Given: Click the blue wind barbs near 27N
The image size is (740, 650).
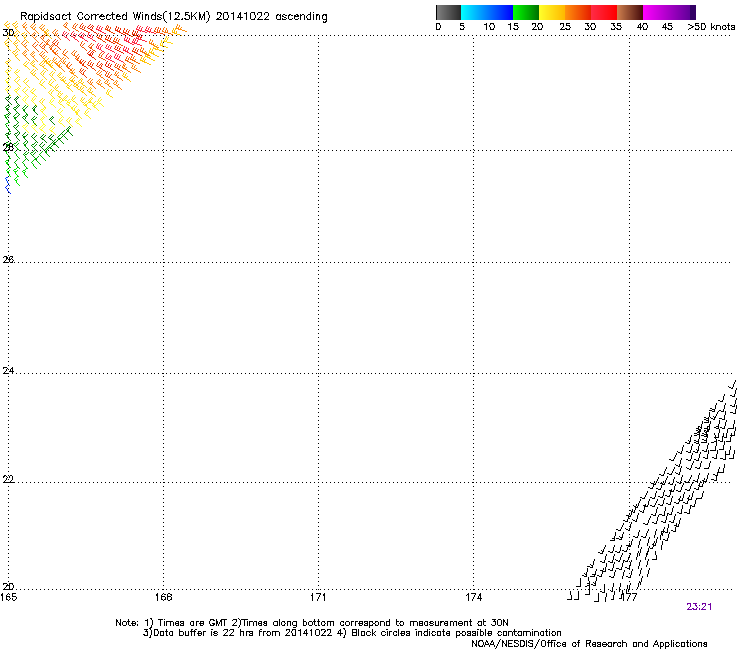Looking at the screenshot, I should tap(8, 185).
